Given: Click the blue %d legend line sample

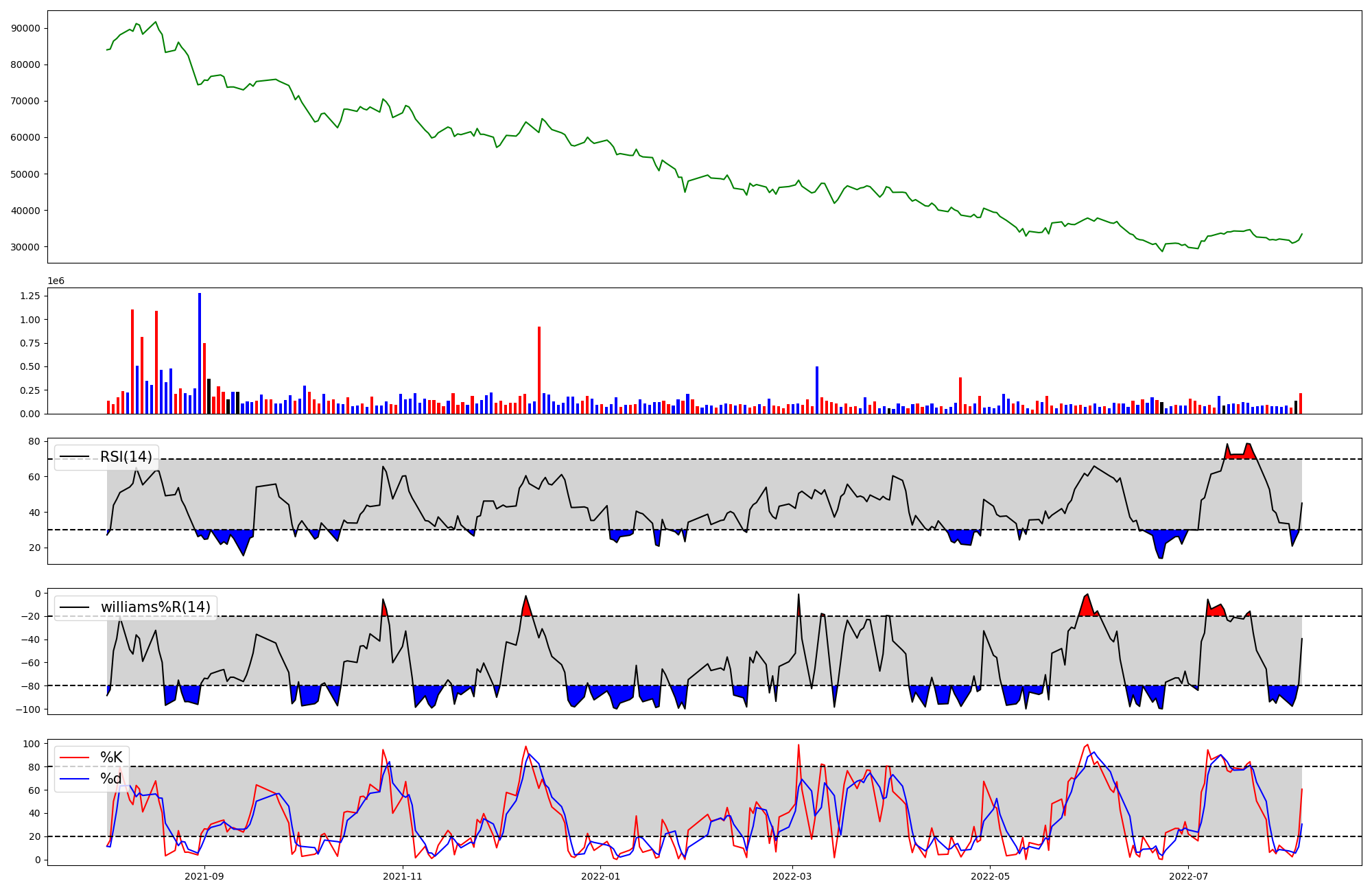Looking at the screenshot, I should [x=75, y=779].
